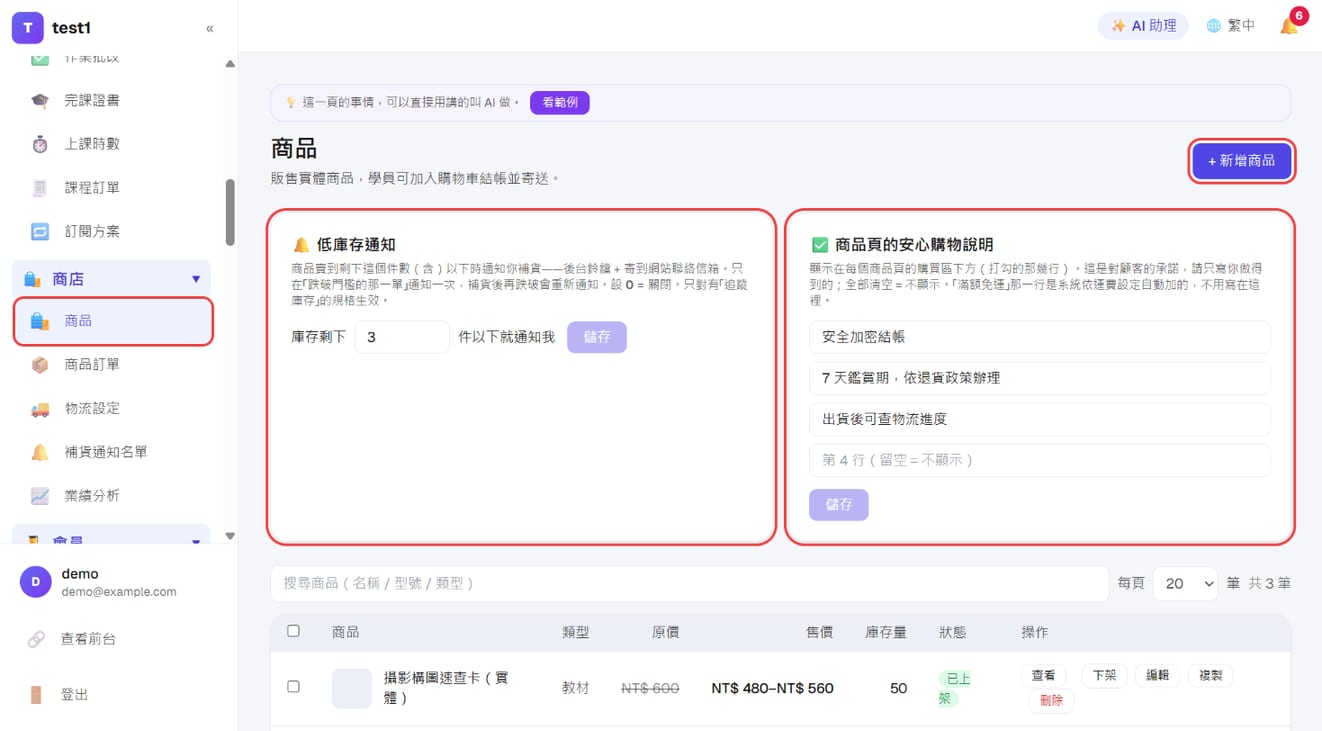Focus the 搜尋商品 search box
The width and height of the screenshot is (1322, 731).
click(689, 583)
